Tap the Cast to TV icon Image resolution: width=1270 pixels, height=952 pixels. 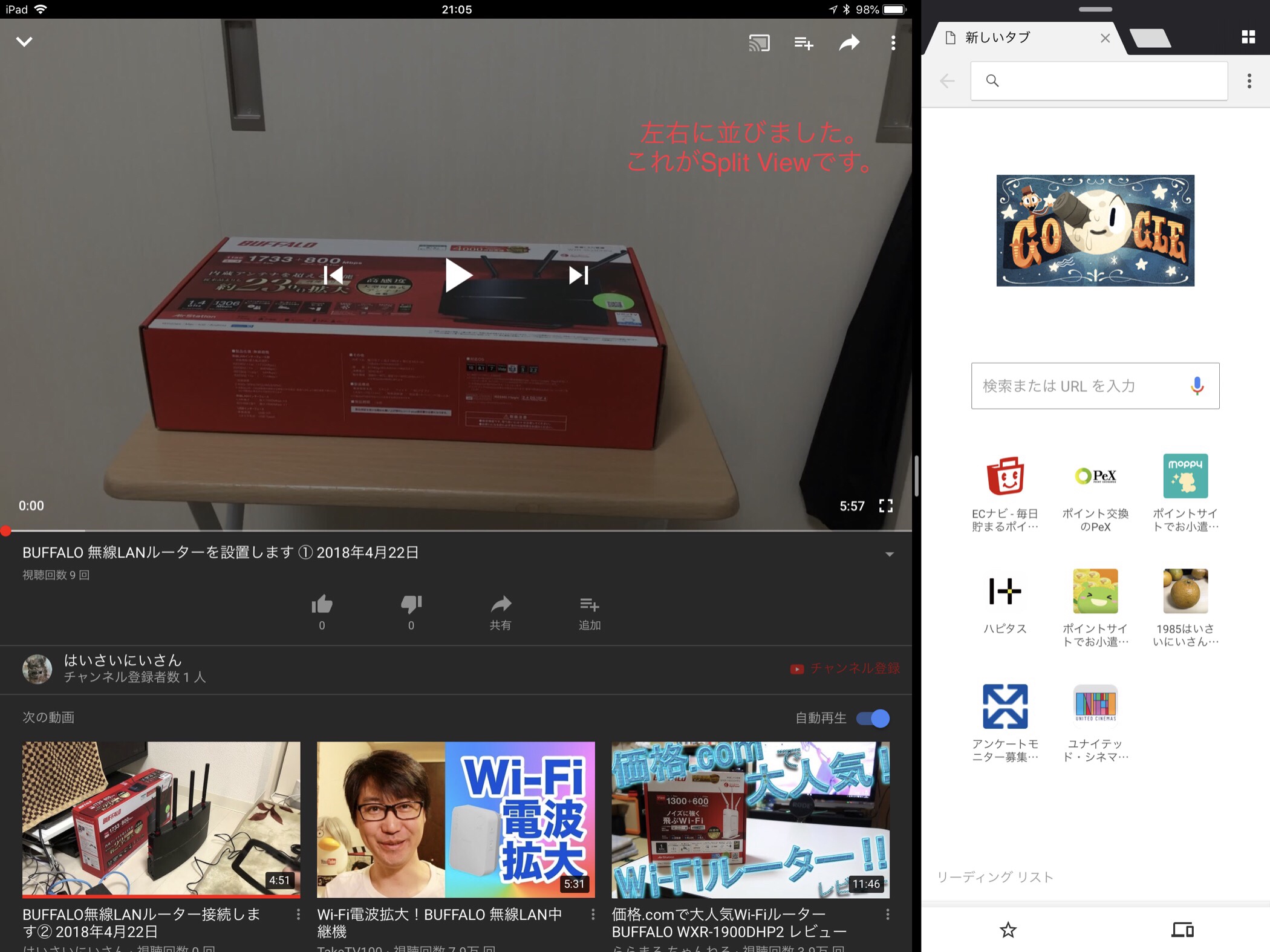759,42
